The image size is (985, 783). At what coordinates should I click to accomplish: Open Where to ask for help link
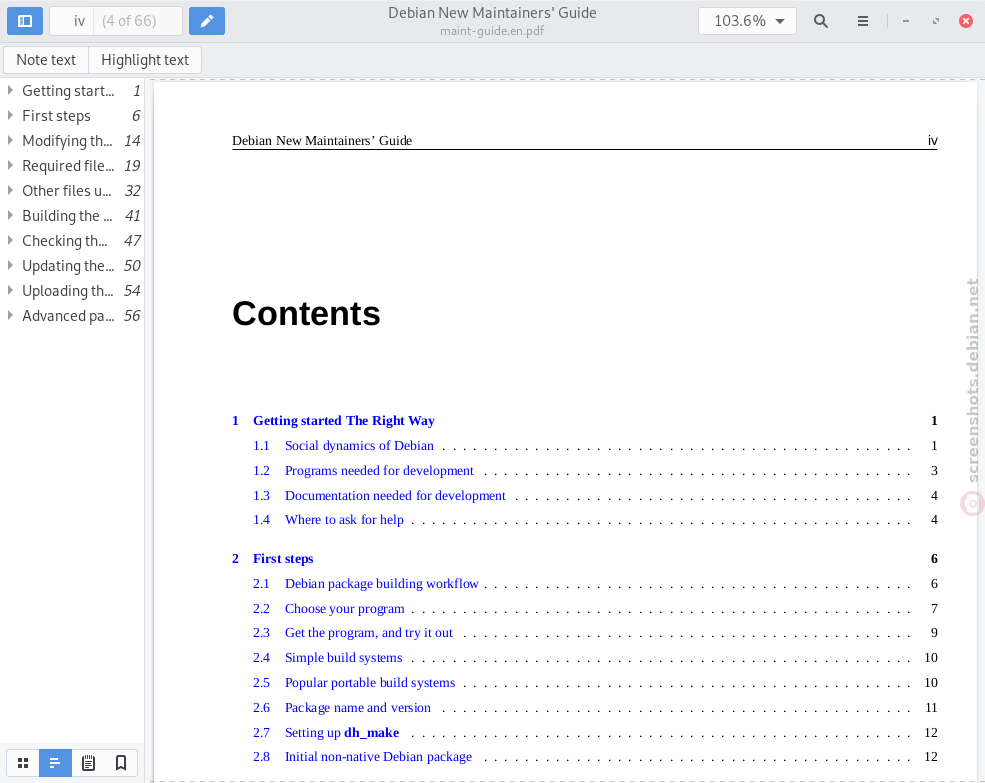(344, 520)
